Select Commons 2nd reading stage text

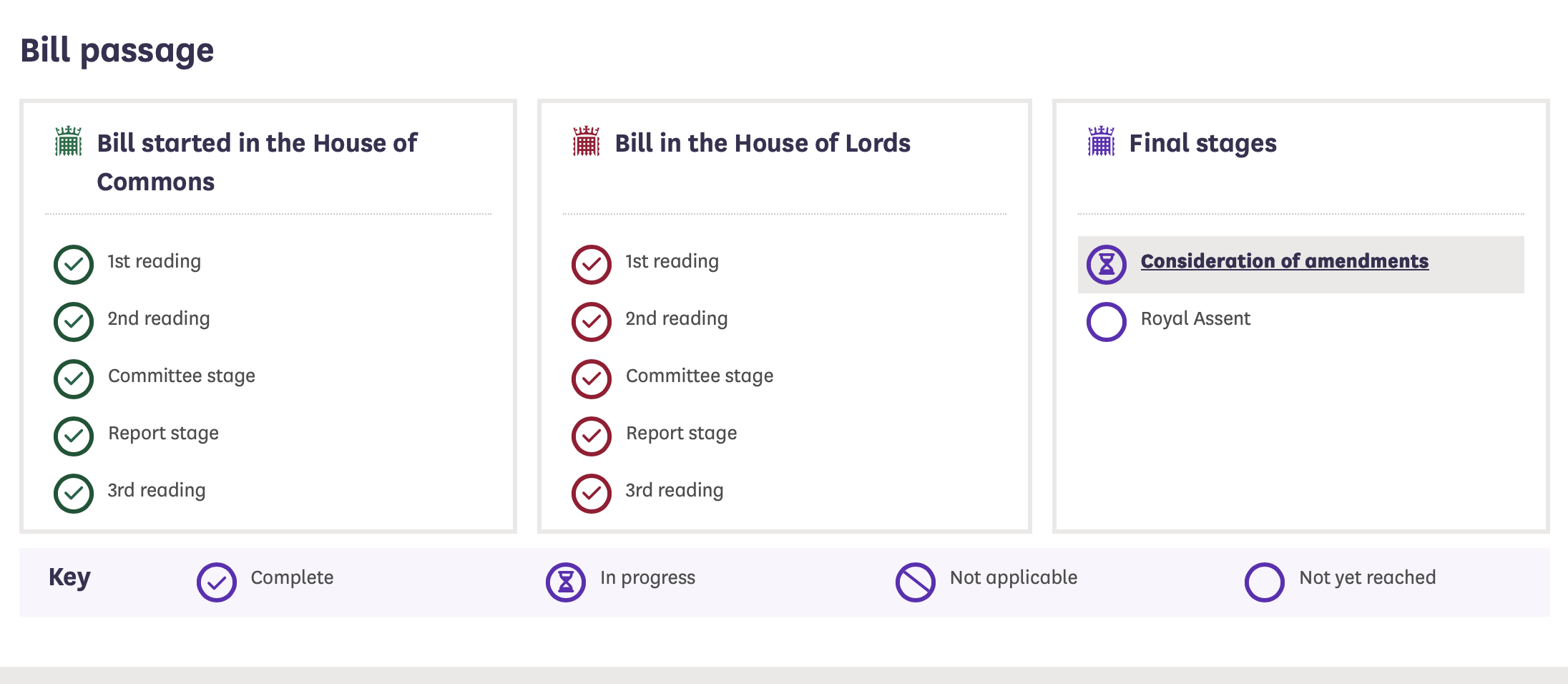tap(159, 319)
